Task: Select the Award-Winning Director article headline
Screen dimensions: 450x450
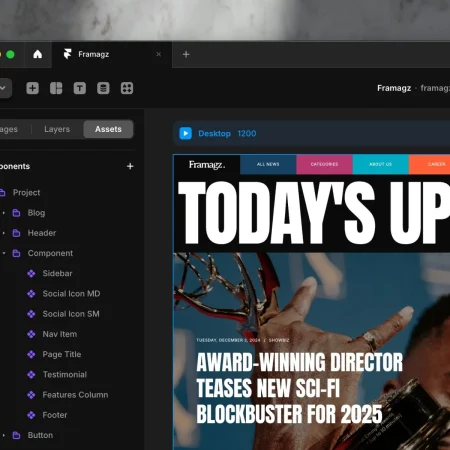Action: 299,388
